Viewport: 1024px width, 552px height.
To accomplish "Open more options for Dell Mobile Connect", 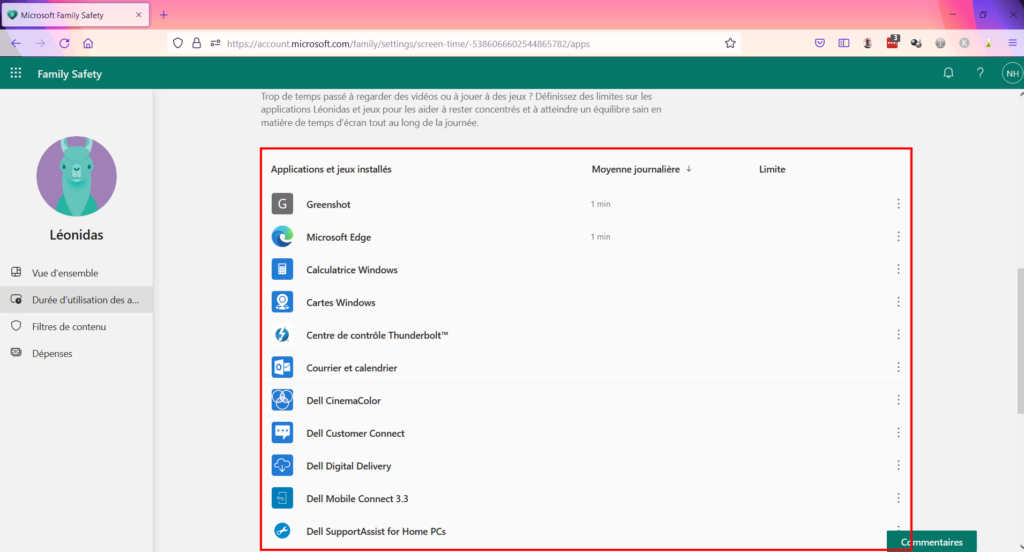I will click(898, 498).
